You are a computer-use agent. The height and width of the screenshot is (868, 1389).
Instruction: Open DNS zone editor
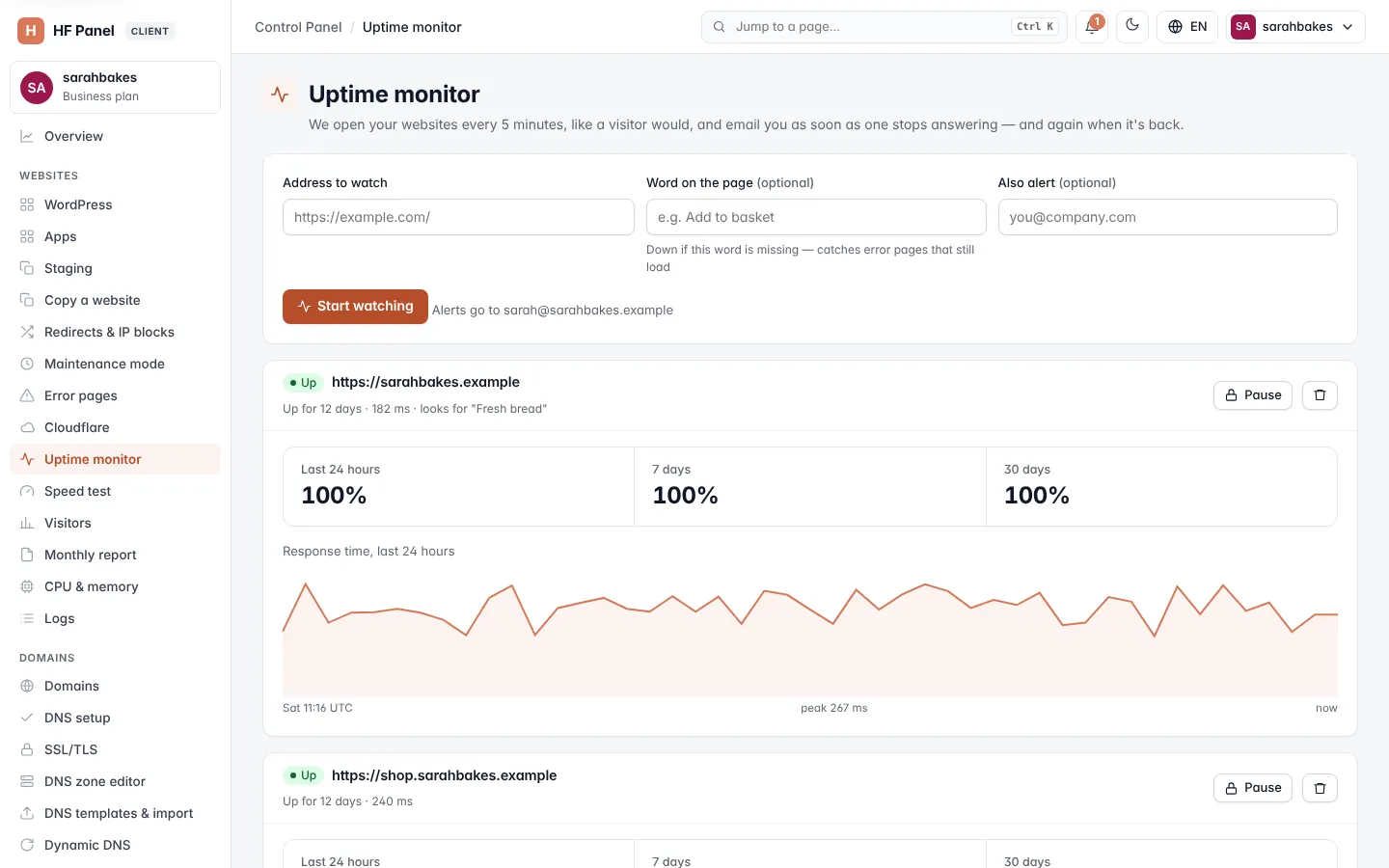(x=115, y=781)
